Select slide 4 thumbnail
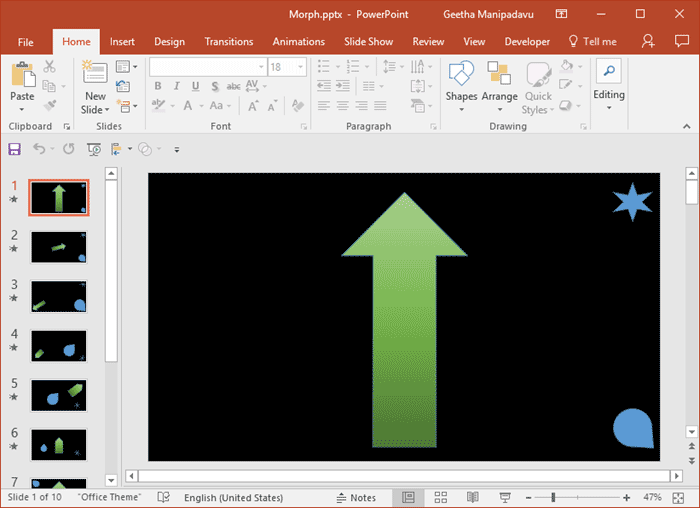700x508 pixels. 59,345
